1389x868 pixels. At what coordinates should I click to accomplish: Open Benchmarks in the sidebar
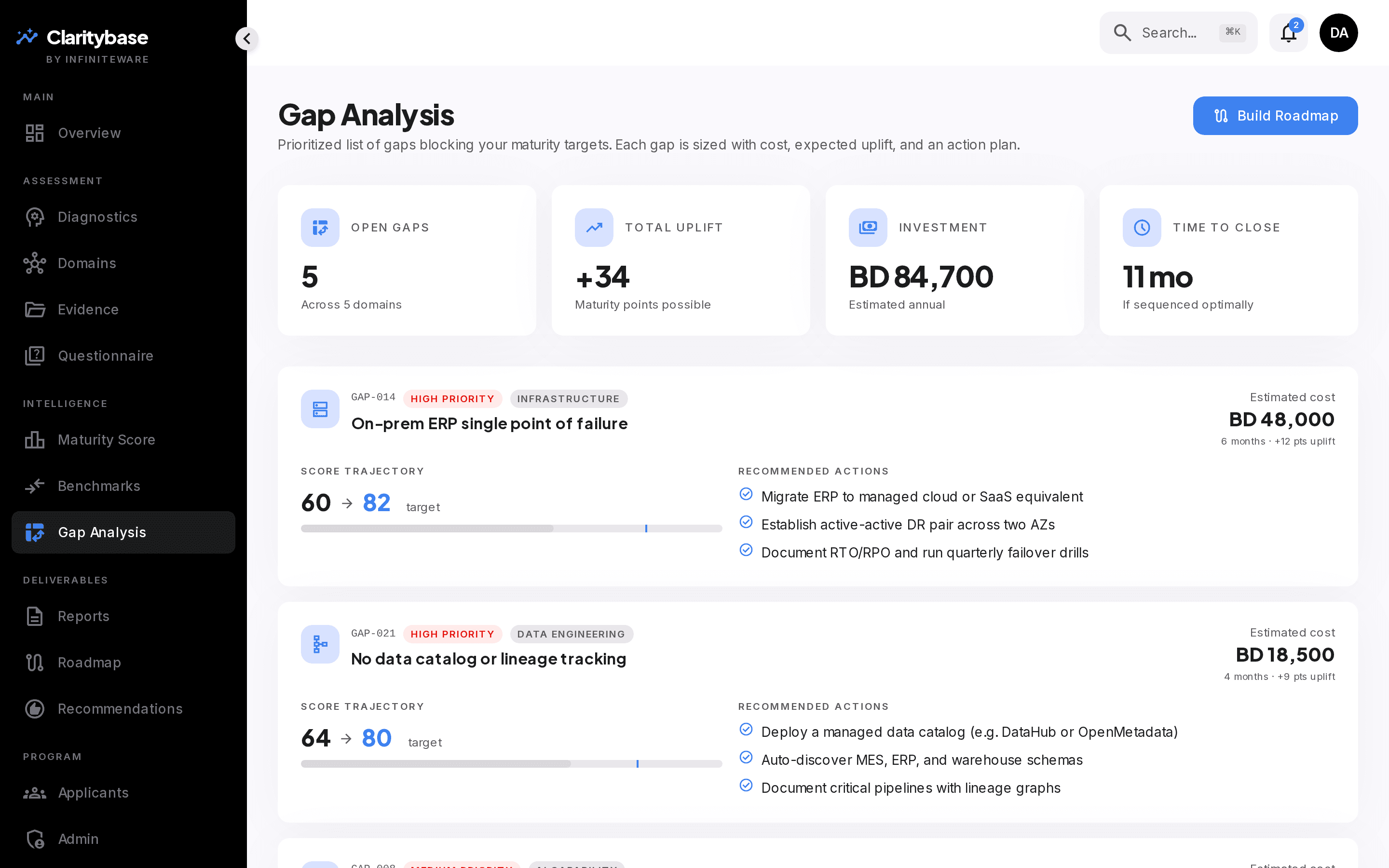click(x=123, y=486)
